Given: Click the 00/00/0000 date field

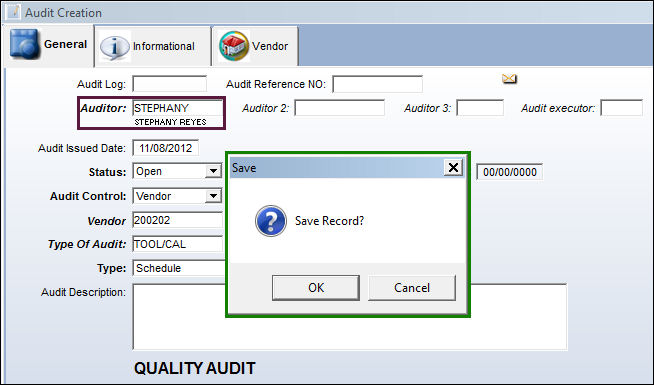Looking at the screenshot, I should tap(510, 172).
